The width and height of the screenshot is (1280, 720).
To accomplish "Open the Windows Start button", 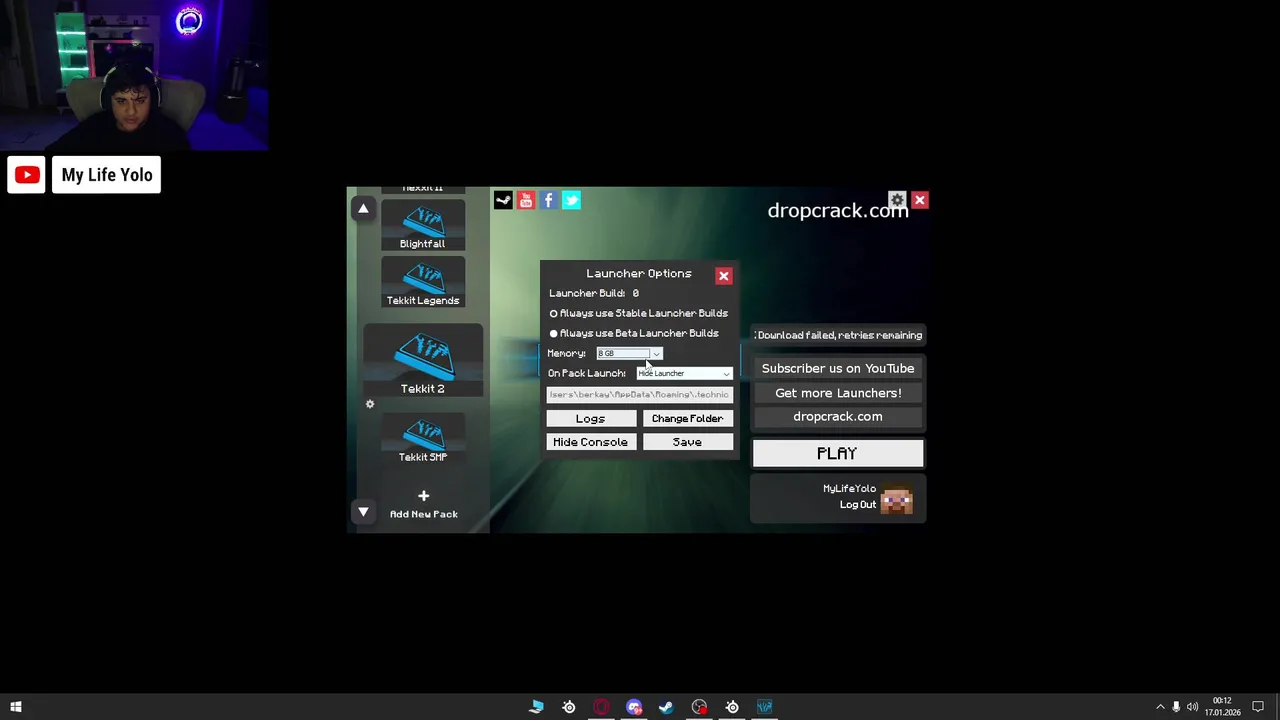I will point(16,707).
